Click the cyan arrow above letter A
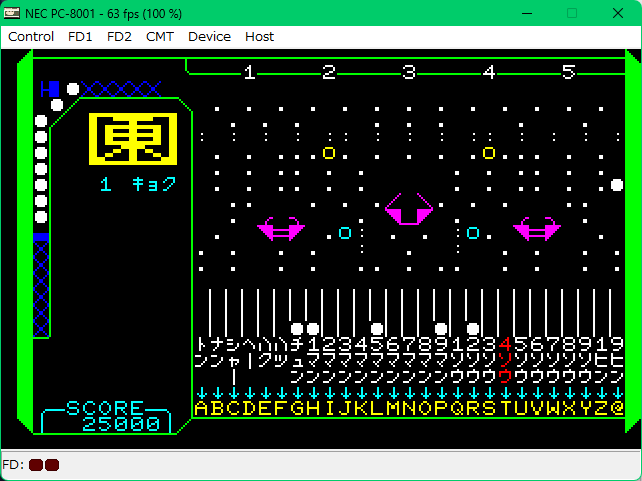Screen dimensions: 642x481 tap(201, 393)
